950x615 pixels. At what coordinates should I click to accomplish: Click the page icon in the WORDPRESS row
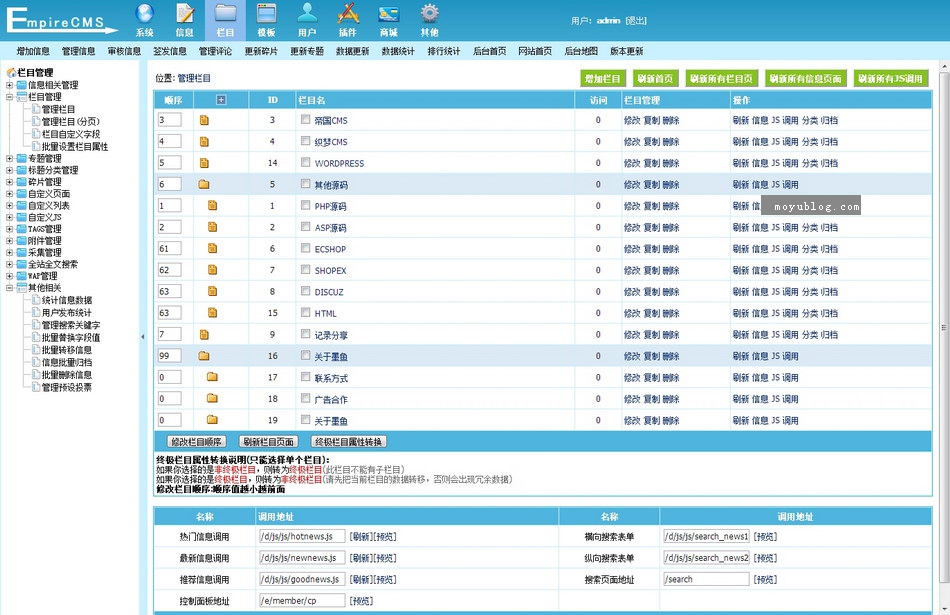click(x=204, y=163)
